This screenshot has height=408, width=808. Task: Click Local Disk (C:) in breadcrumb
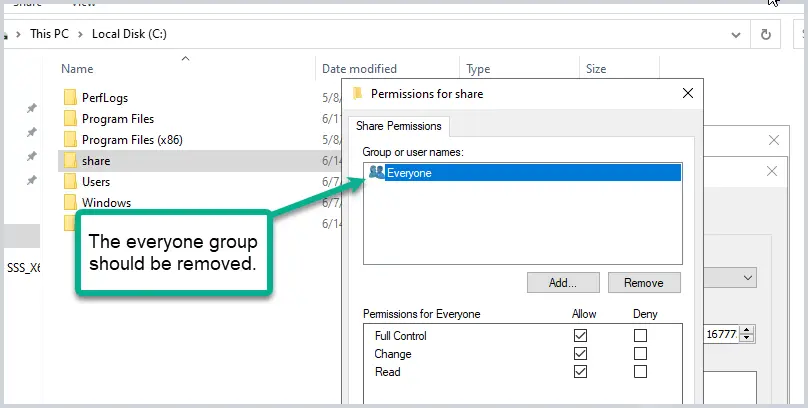pyautogui.click(x=129, y=34)
